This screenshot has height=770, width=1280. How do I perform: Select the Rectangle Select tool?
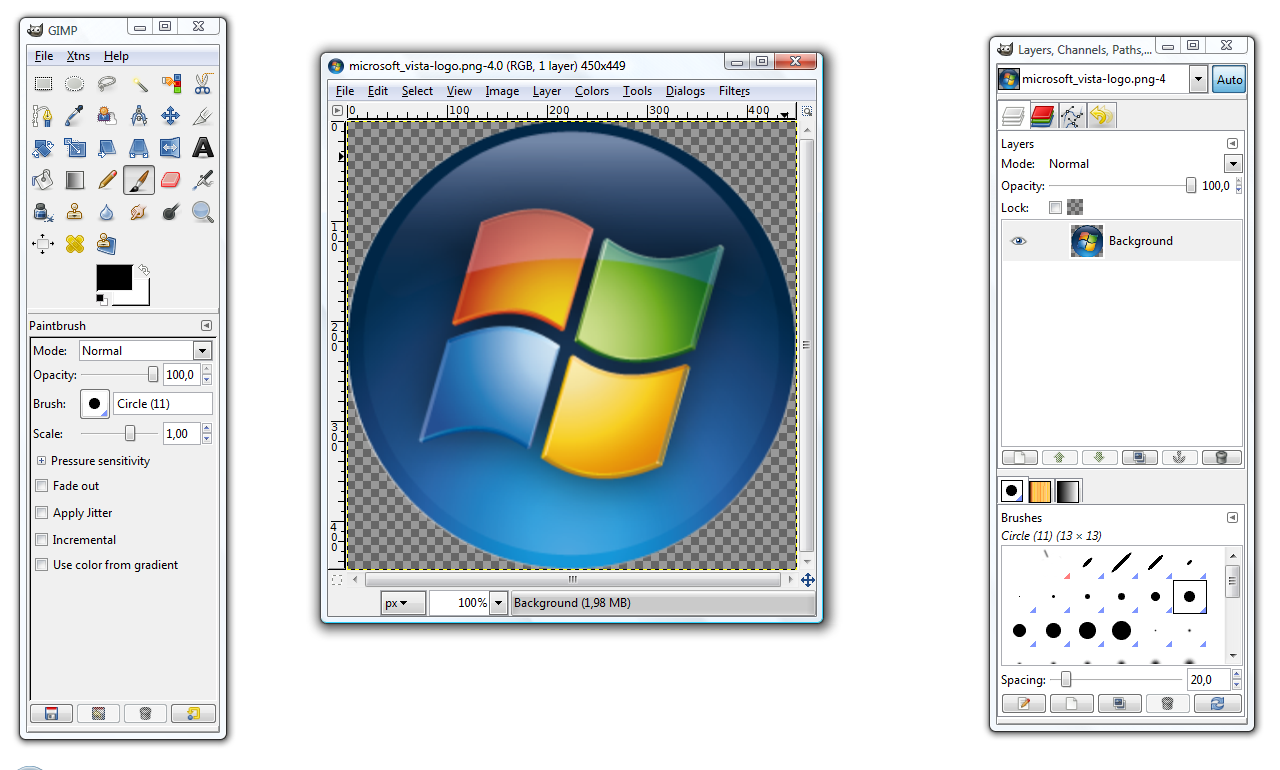pos(43,84)
